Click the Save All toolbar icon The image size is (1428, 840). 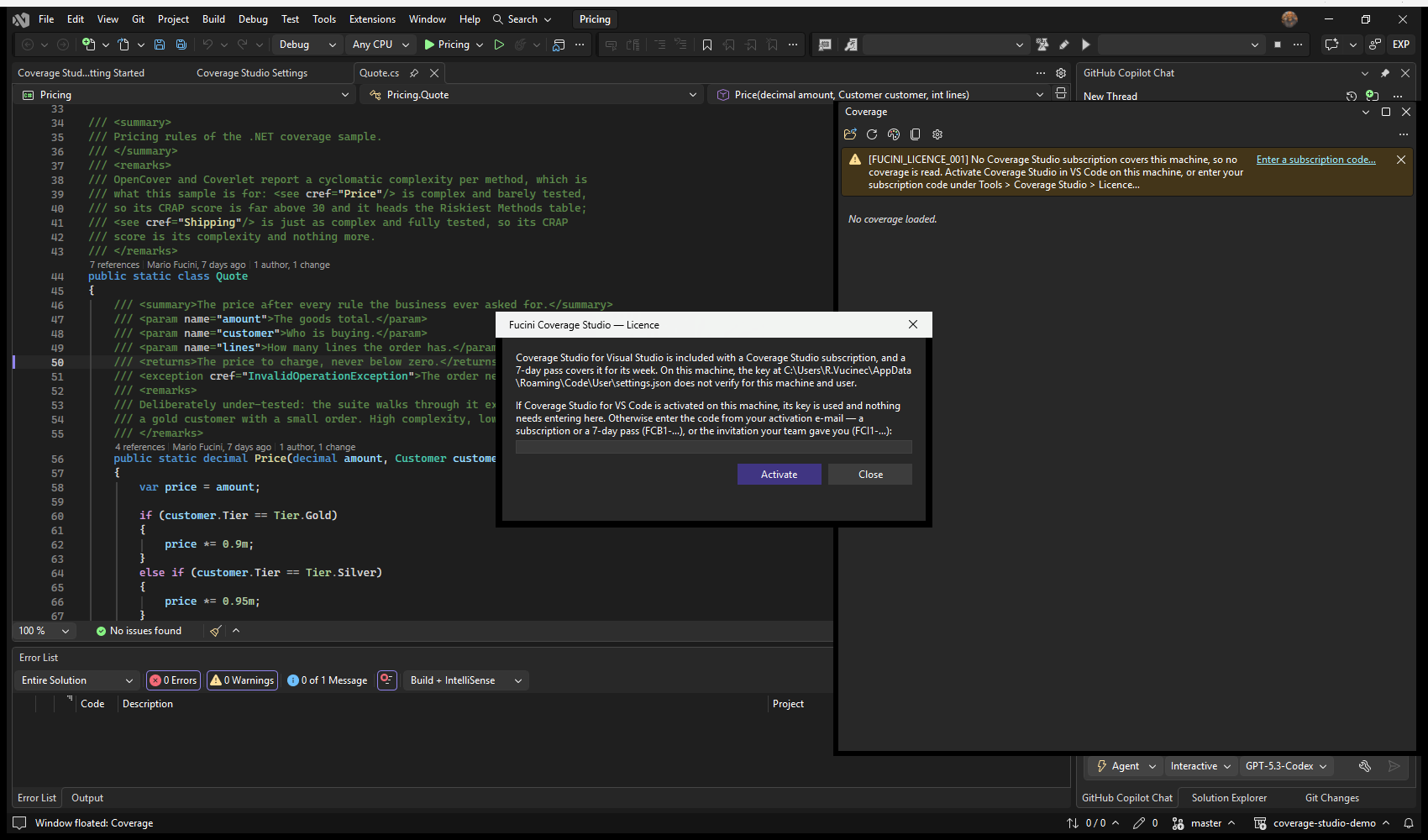coord(181,45)
